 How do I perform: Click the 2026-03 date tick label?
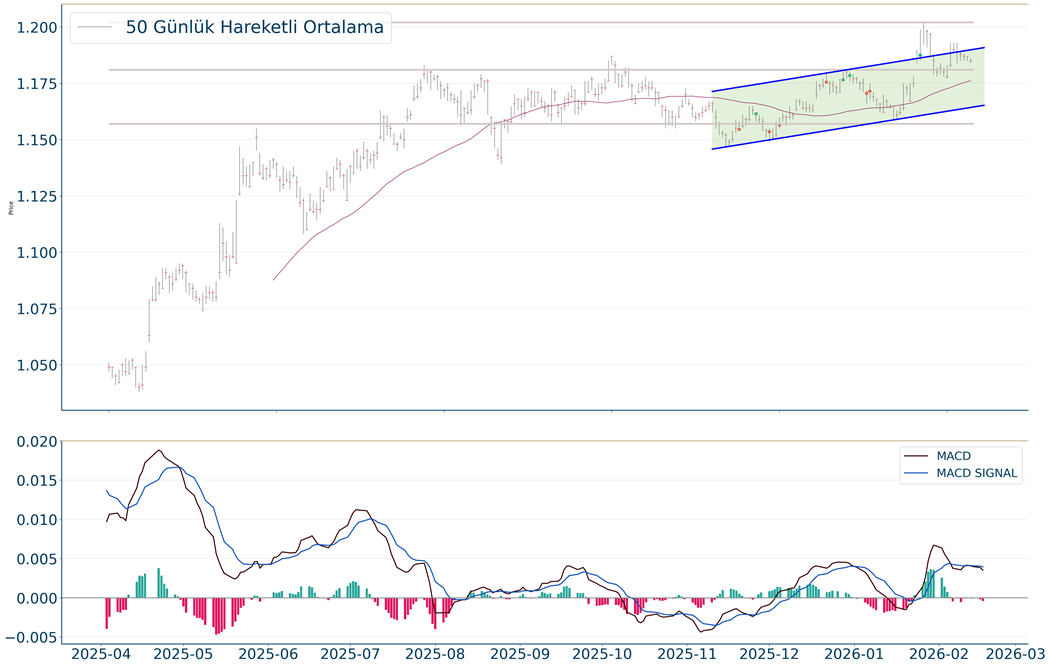(x=1010, y=653)
